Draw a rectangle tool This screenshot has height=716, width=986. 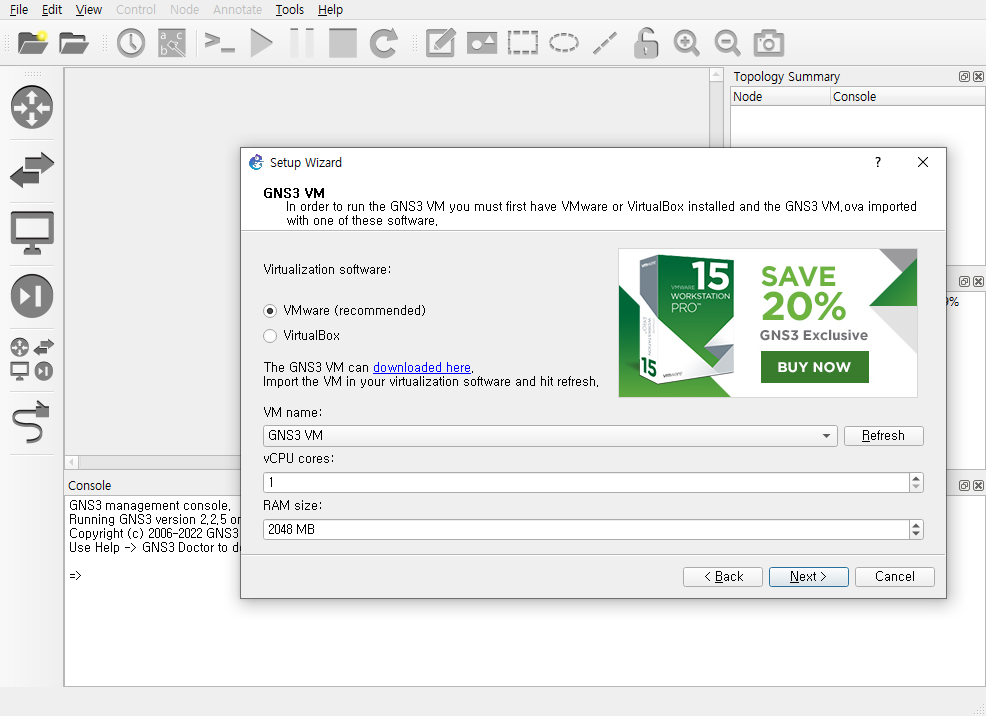tap(523, 43)
